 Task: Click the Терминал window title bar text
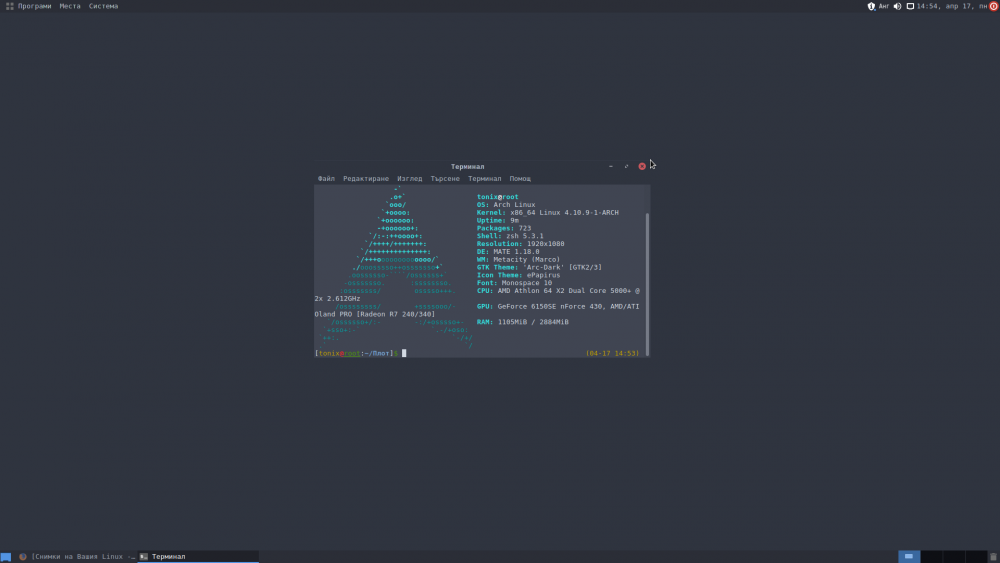click(x=467, y=166)
